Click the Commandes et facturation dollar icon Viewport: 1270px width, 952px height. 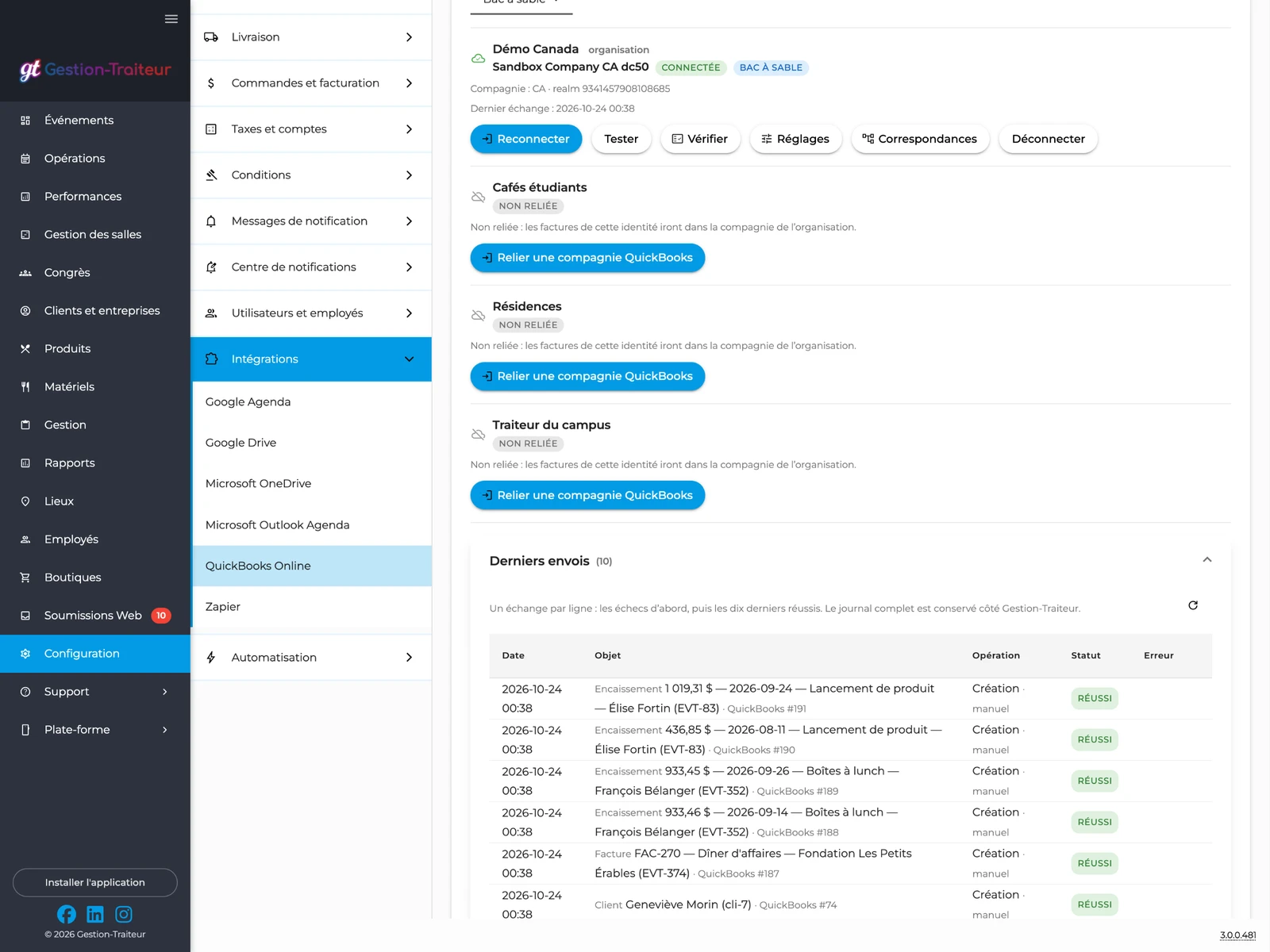pos(211,83)
